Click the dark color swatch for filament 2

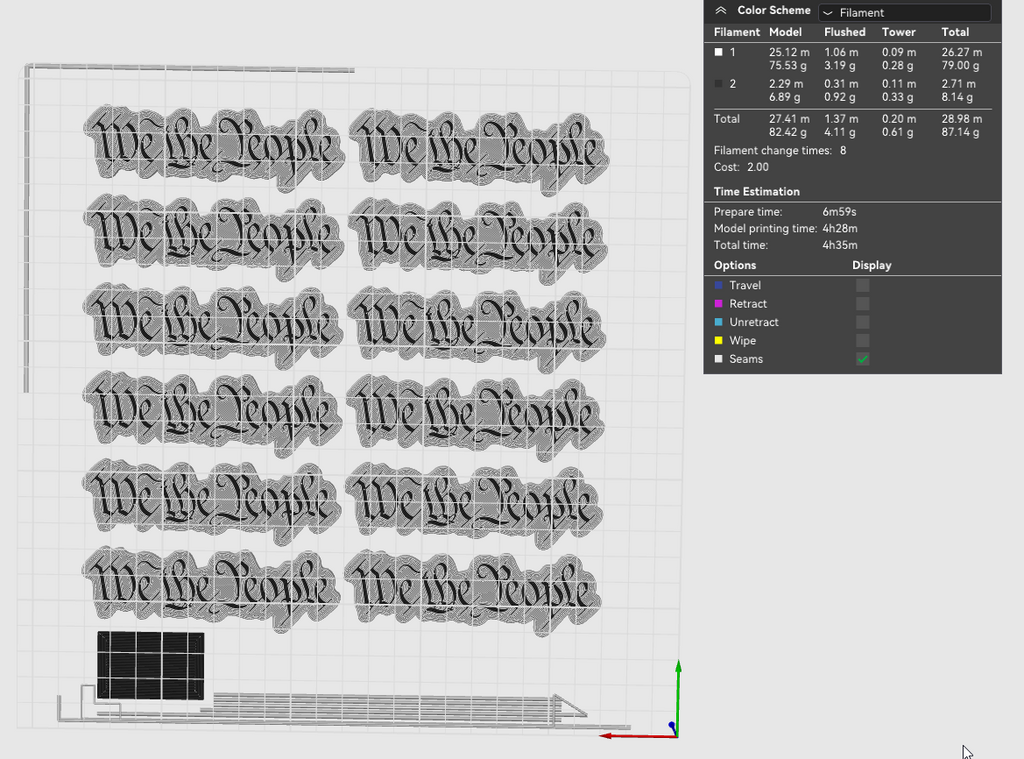pos(718,84)
